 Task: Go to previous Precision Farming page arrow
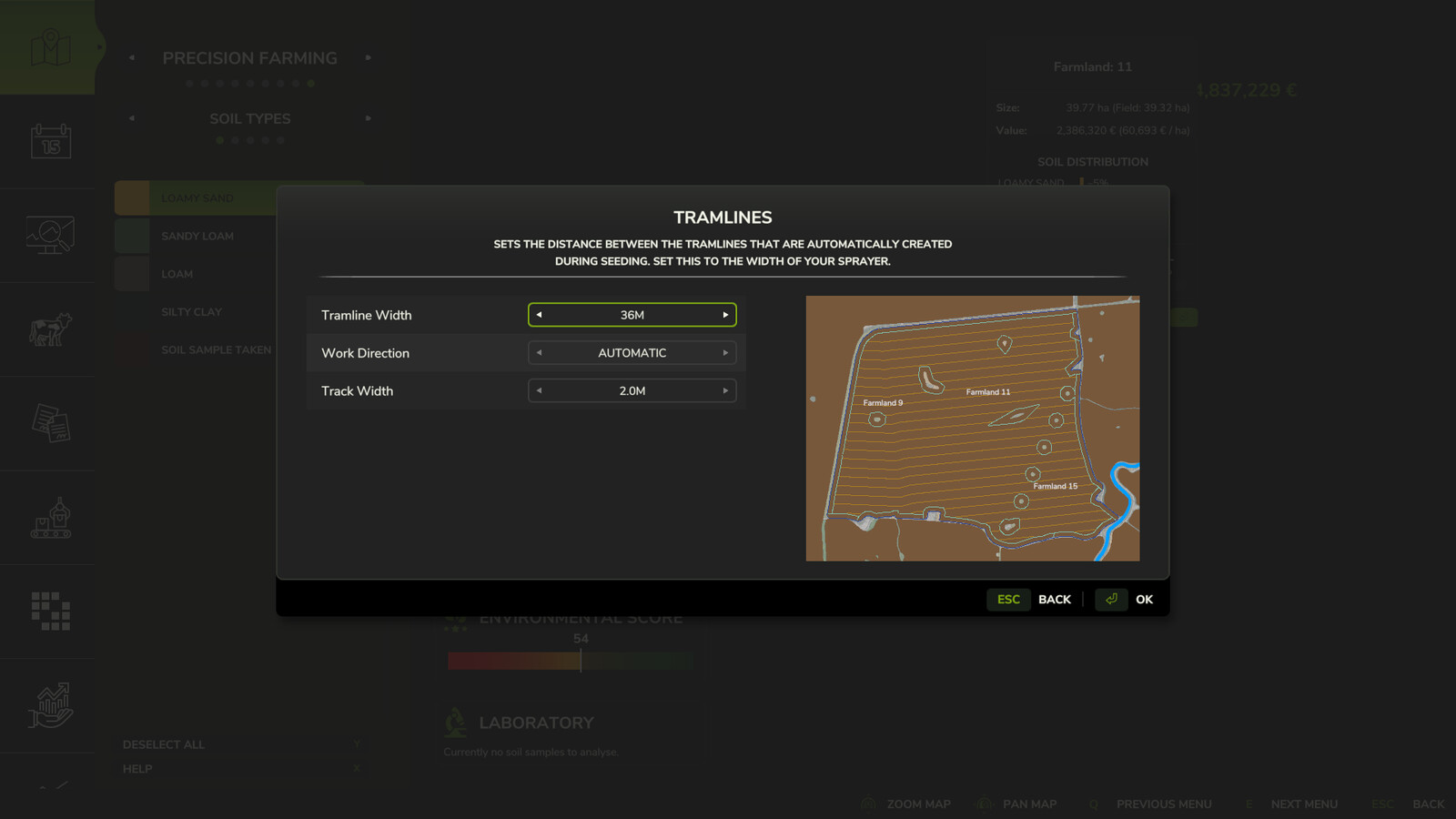(132, 57)
